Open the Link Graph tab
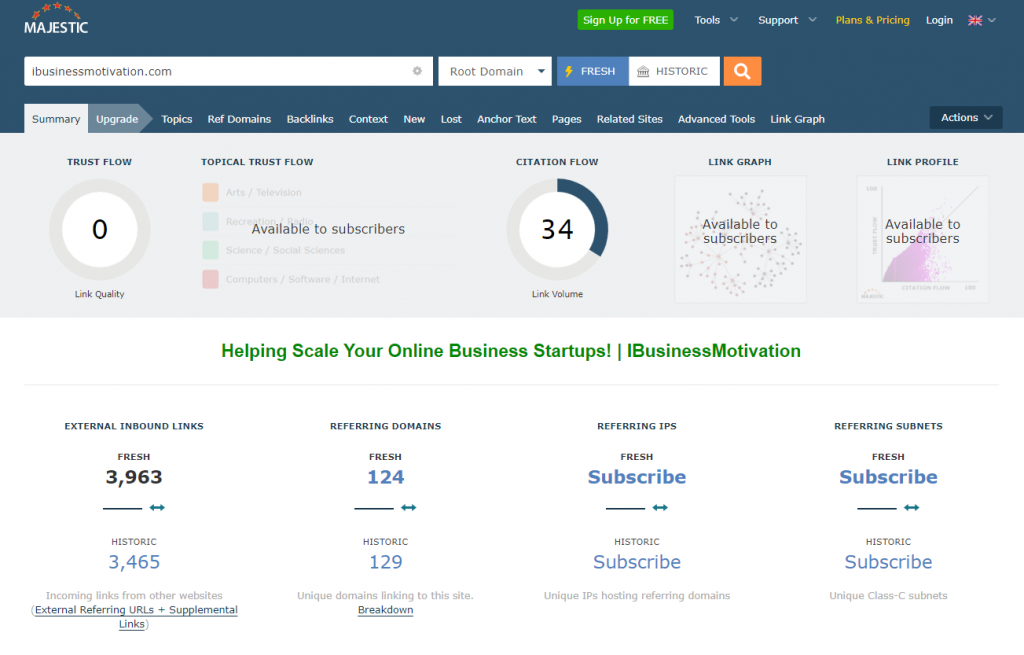 [x=797, y=119]
